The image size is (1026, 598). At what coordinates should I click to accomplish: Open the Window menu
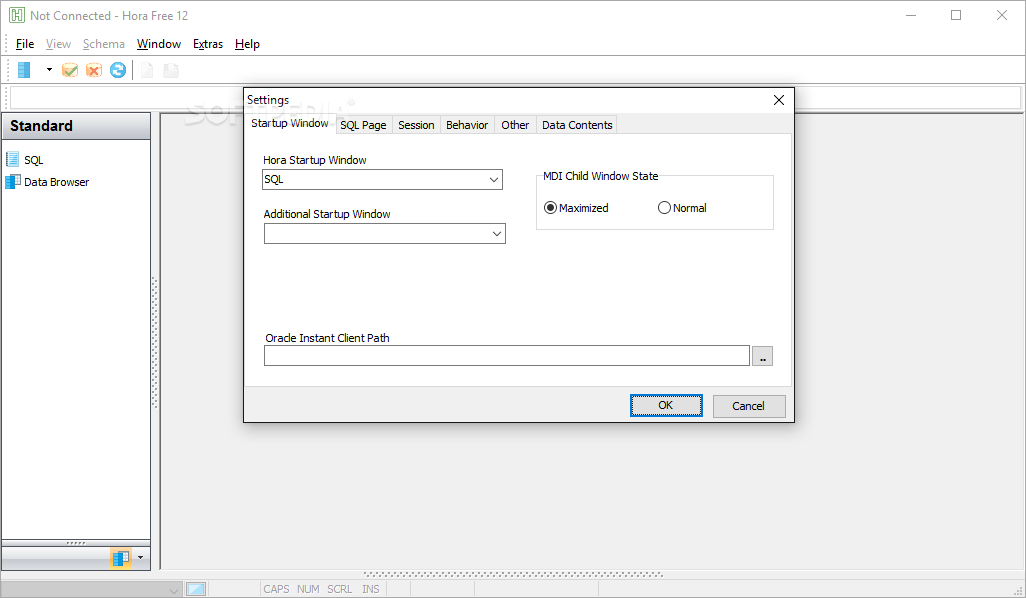pos(159,44)
